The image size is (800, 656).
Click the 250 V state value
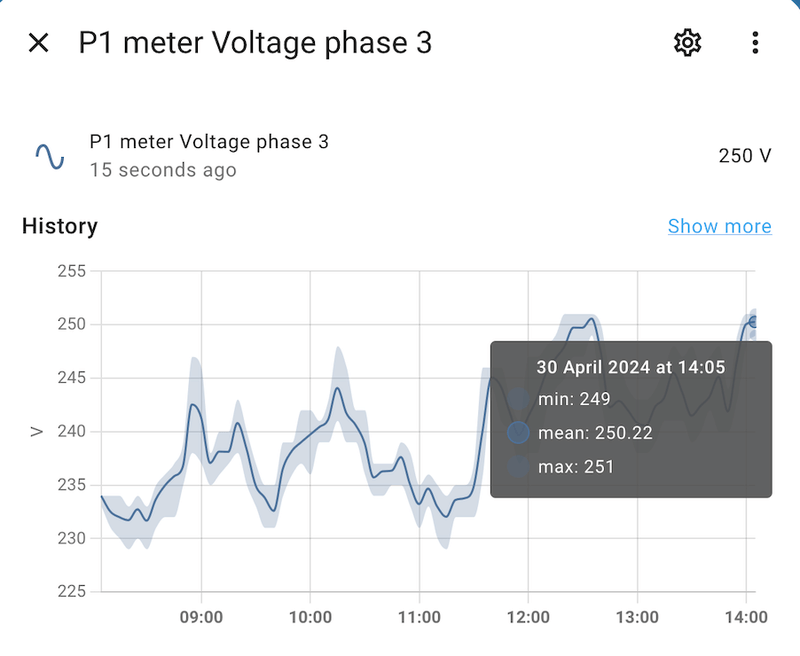745,156
